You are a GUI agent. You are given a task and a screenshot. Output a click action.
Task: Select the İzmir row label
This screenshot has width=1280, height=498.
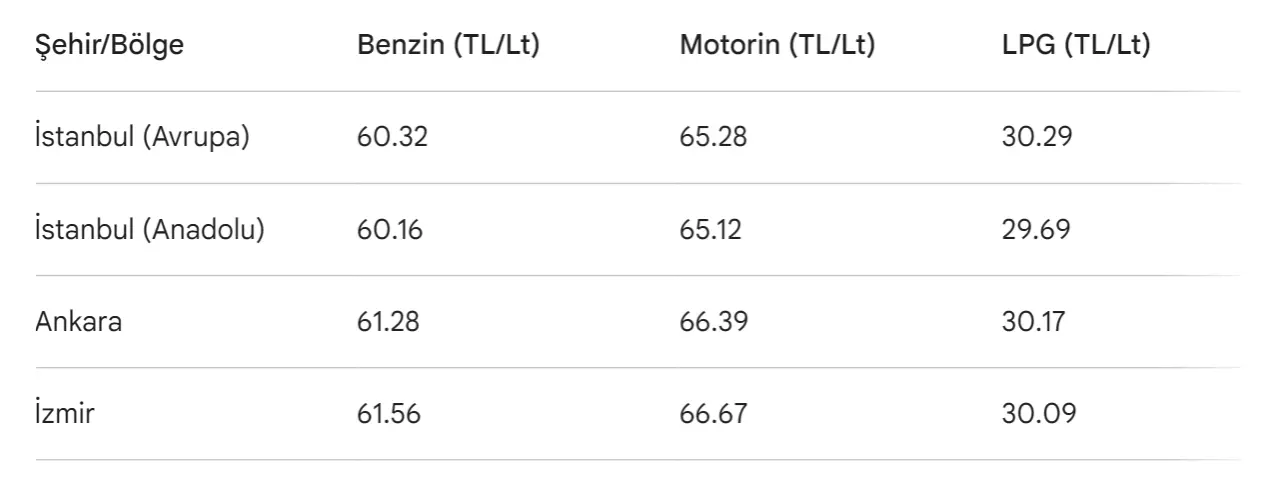point(65,413)
